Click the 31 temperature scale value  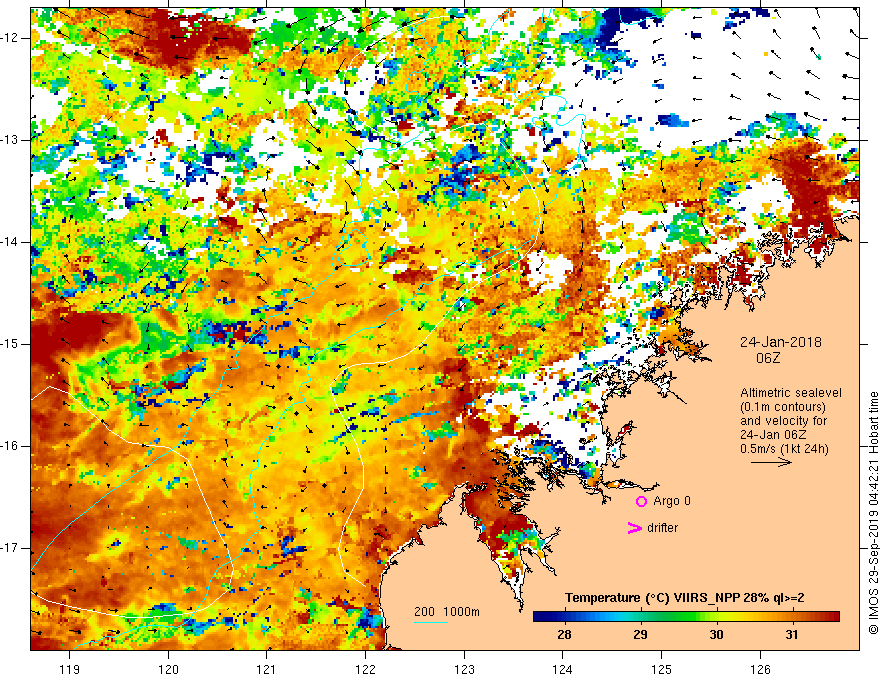point(791,635)
